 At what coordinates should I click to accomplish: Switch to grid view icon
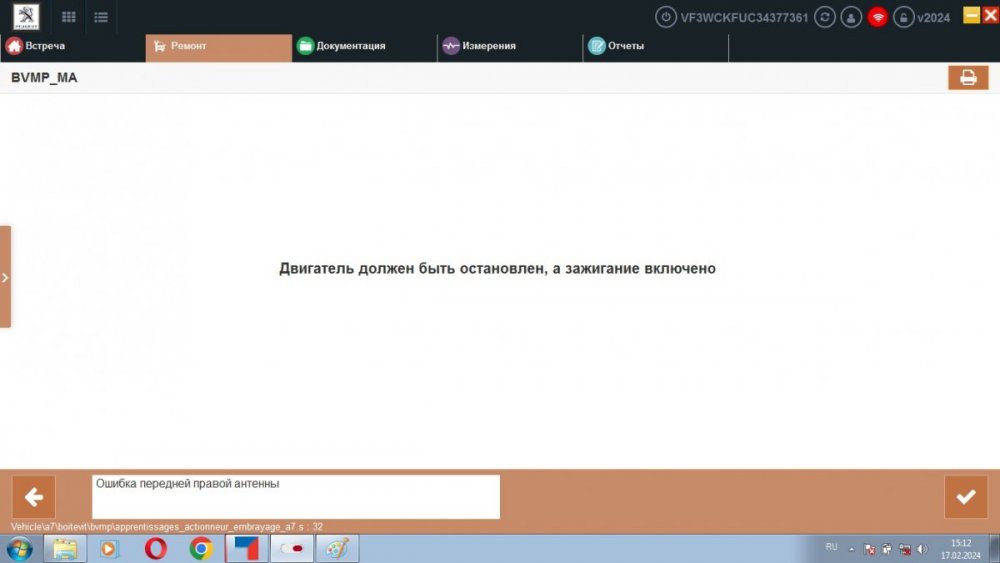pos(69,17)
